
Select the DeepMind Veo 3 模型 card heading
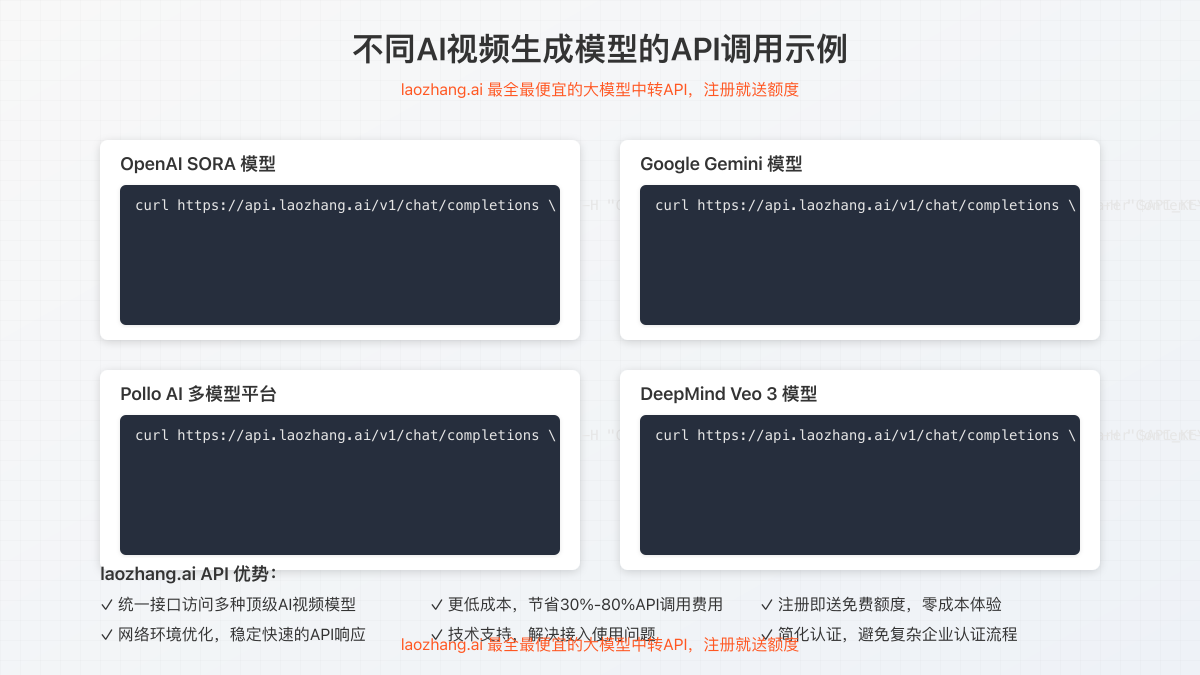pos(729,394)
